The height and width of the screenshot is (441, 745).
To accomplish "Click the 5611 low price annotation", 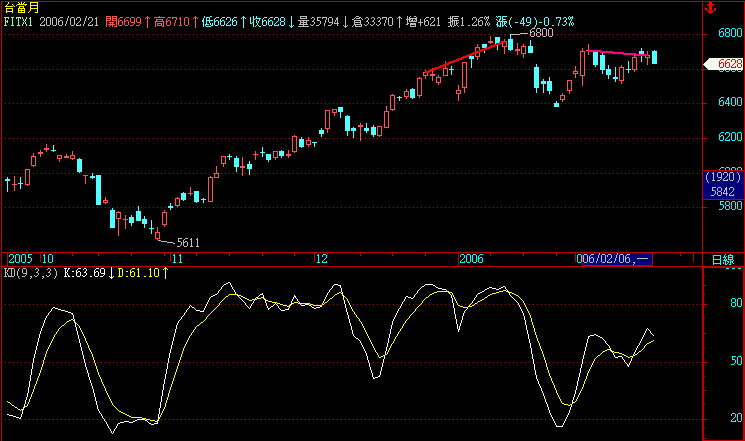I will pos(187,243).
